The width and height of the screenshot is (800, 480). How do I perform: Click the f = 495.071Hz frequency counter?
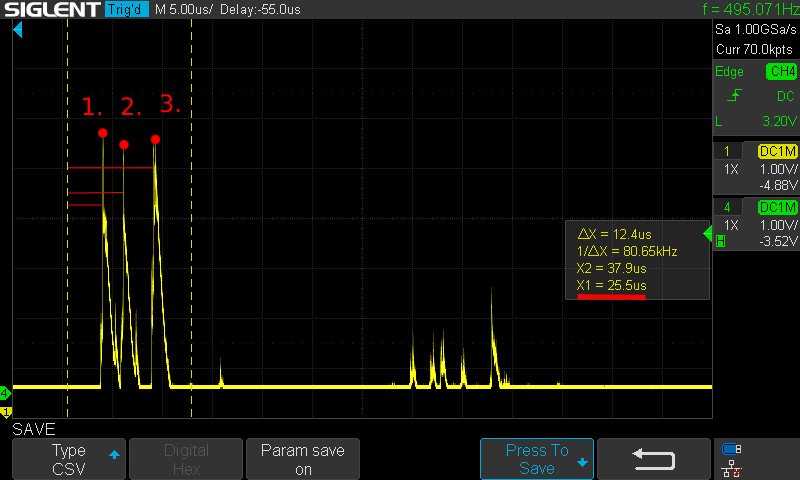pos(751,9)
